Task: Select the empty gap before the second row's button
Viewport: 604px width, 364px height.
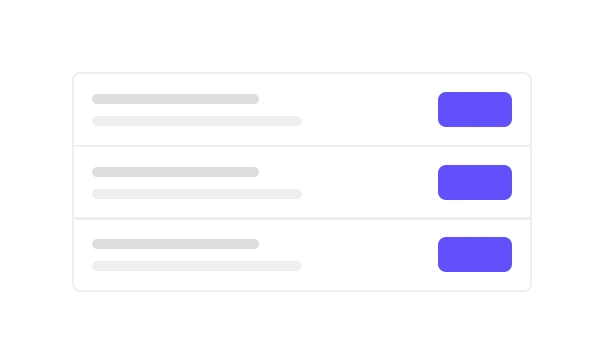Action: click(x=370, y=183)
